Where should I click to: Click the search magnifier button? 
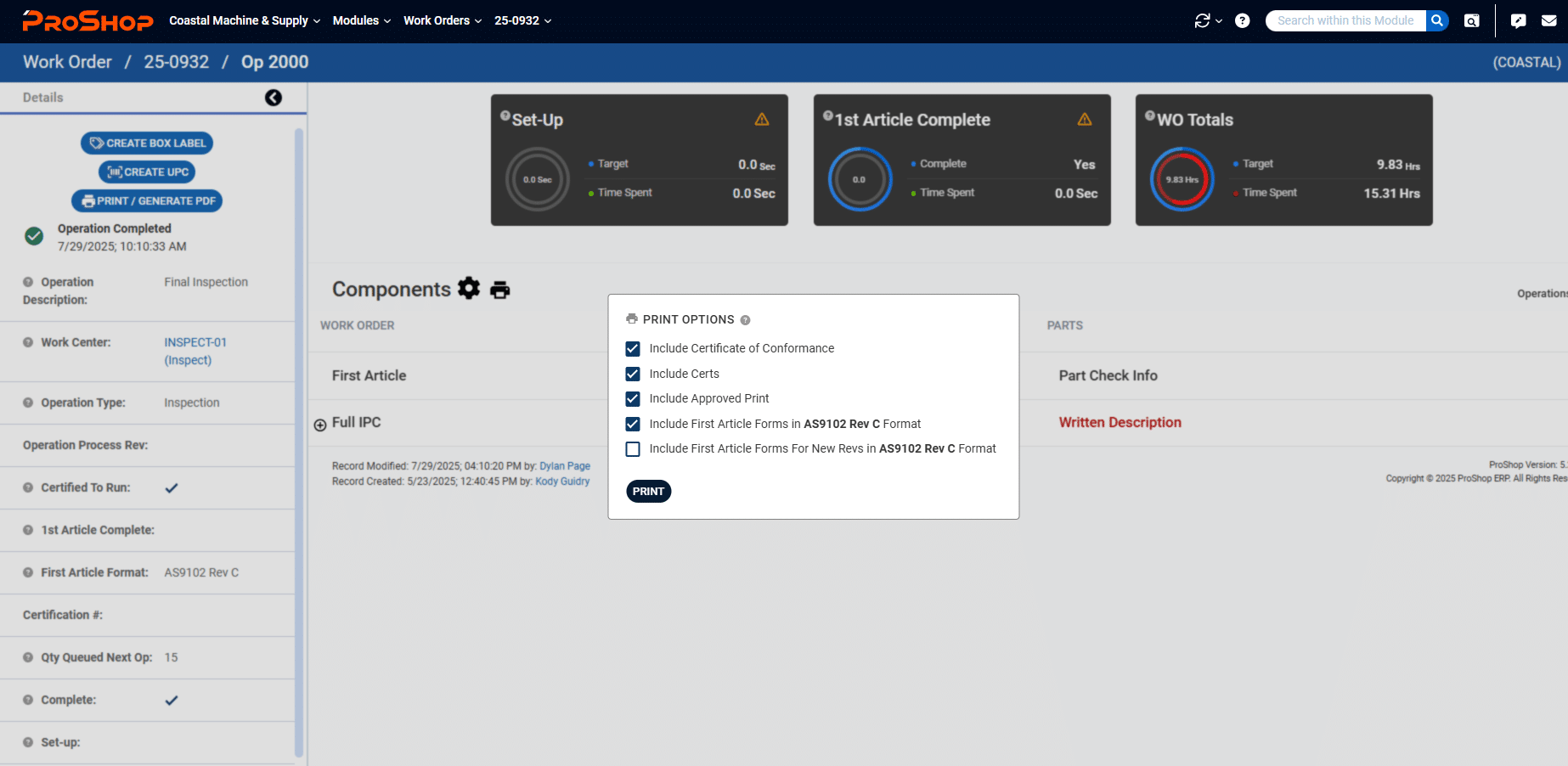(x=1437, y=20)
